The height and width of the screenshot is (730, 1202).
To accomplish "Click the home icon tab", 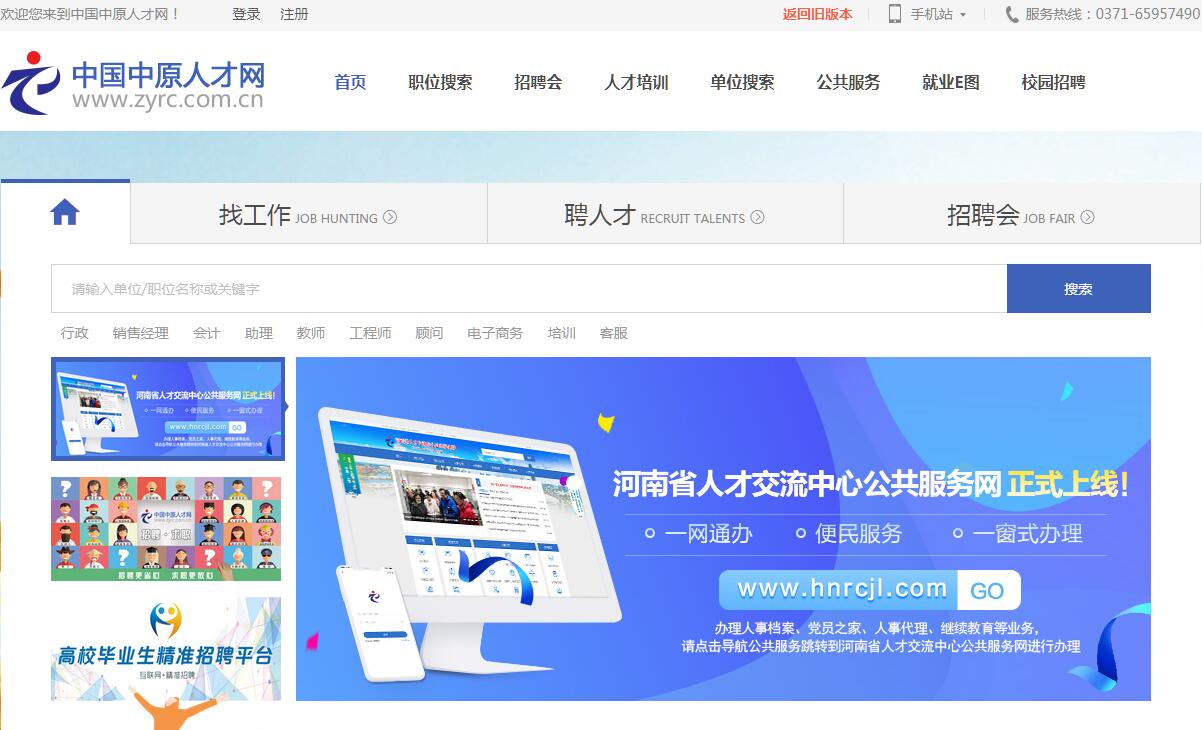I will click(65, 212).
